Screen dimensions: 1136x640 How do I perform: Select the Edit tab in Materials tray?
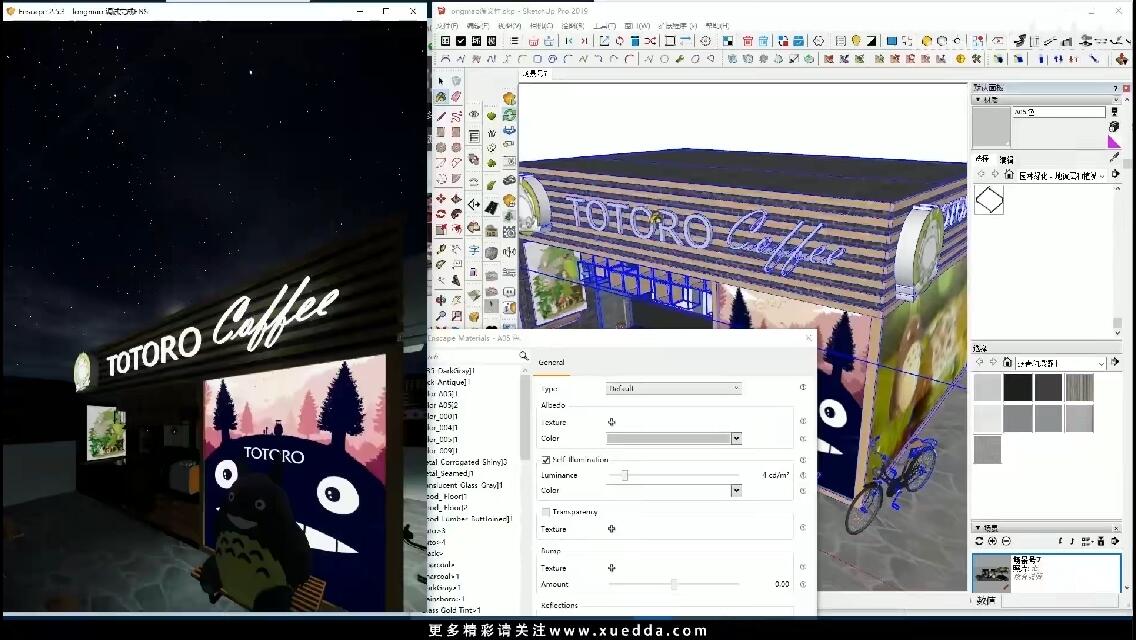(x=1006, y=159)
